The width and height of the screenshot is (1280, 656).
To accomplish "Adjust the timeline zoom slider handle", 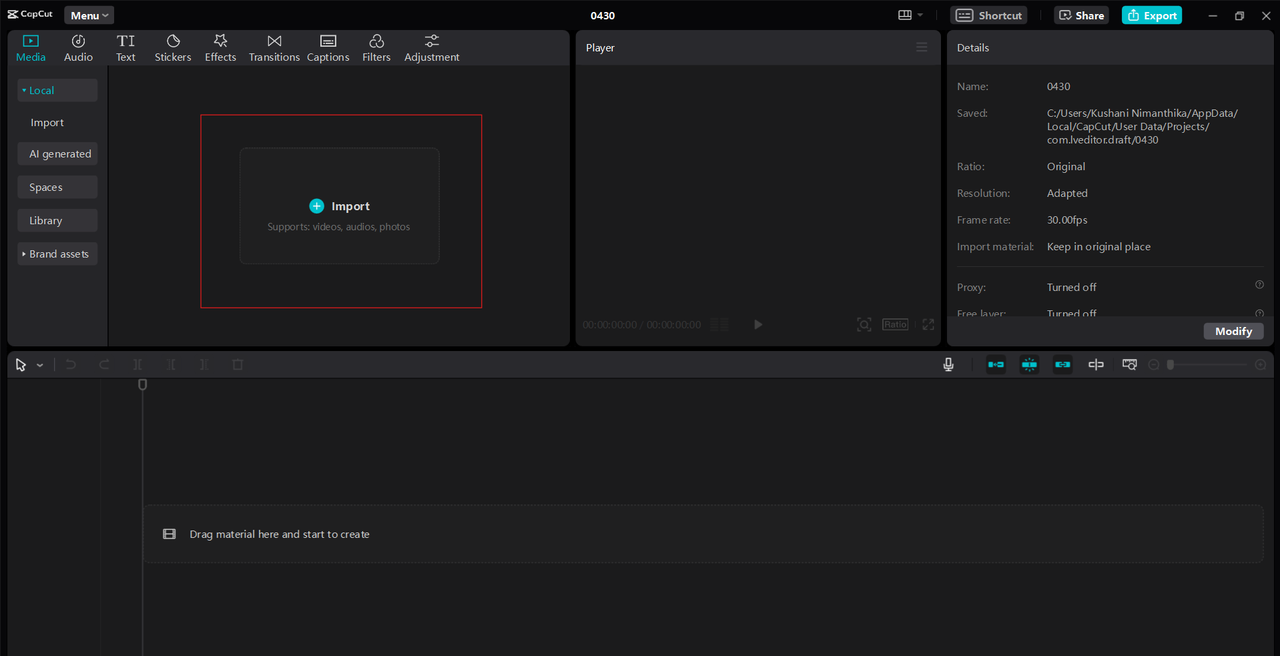I will click(1170, 365).
